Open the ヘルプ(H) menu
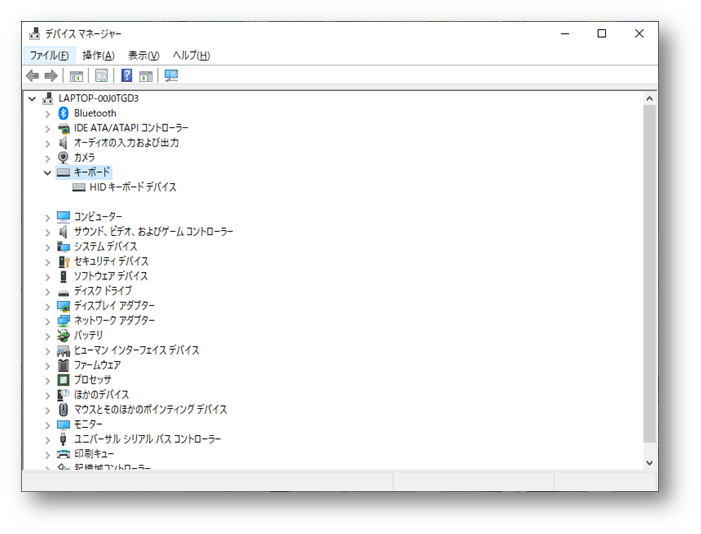 click(191, 55)
